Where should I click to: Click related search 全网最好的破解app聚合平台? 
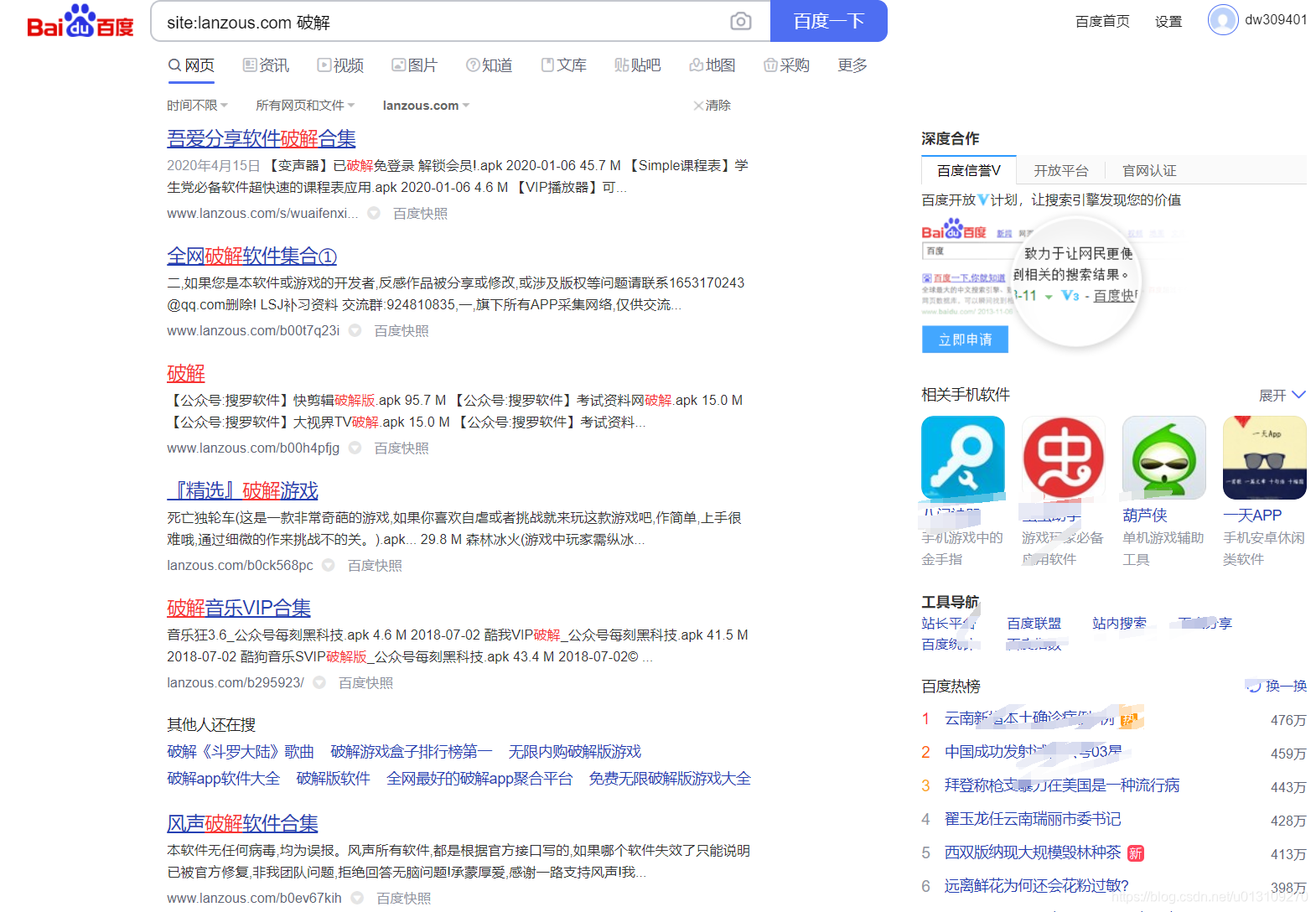[479, 779]
